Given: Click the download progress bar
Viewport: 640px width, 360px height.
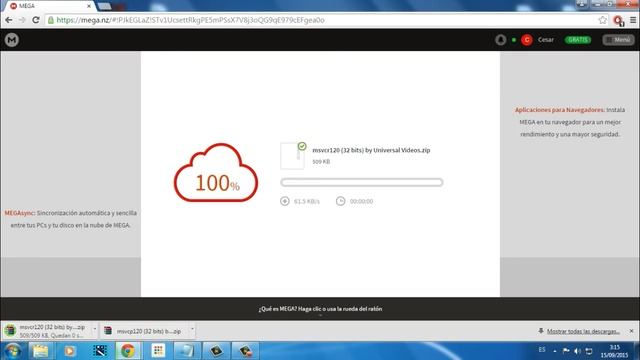Looking at the screenshot, I should click(362, 182).
